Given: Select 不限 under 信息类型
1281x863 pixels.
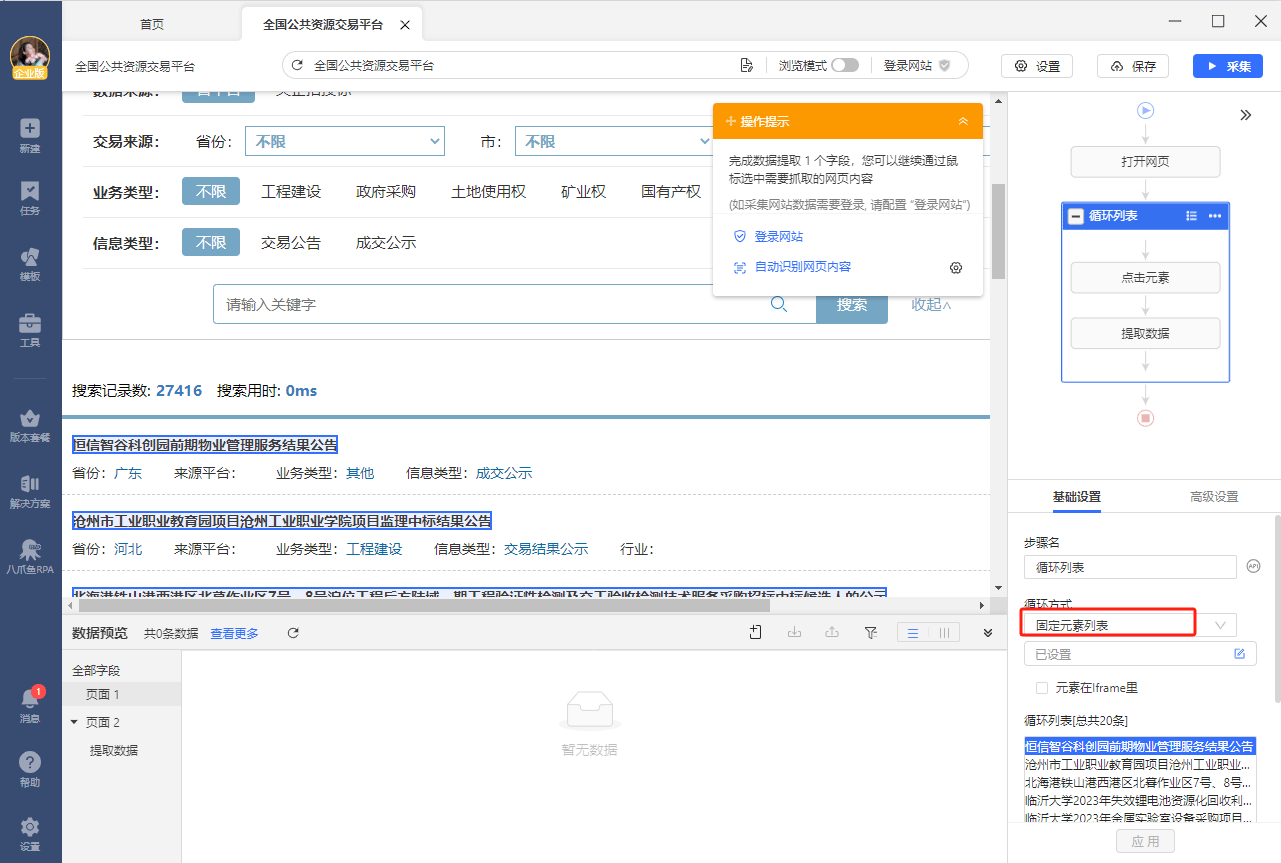Looking at the screenshot, I should pyautogui.click(x=211, y=242).
